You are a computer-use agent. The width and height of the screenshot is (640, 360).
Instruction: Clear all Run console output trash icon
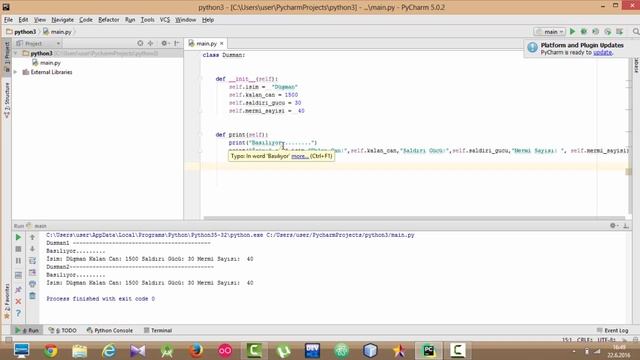pyautogui.click(x=32, y=296)
